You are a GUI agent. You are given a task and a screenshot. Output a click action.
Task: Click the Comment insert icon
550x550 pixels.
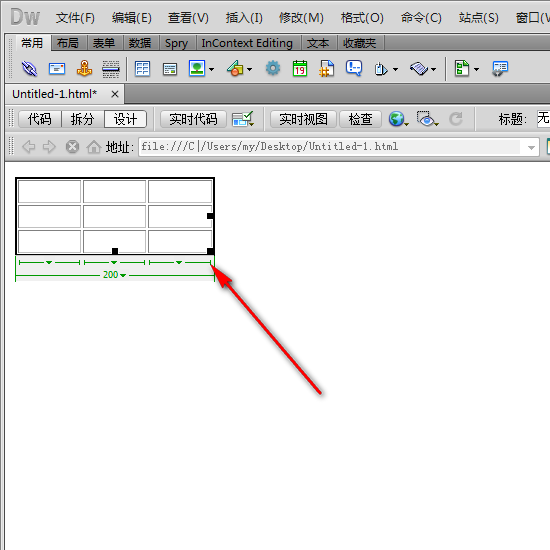tap(354, 68)
